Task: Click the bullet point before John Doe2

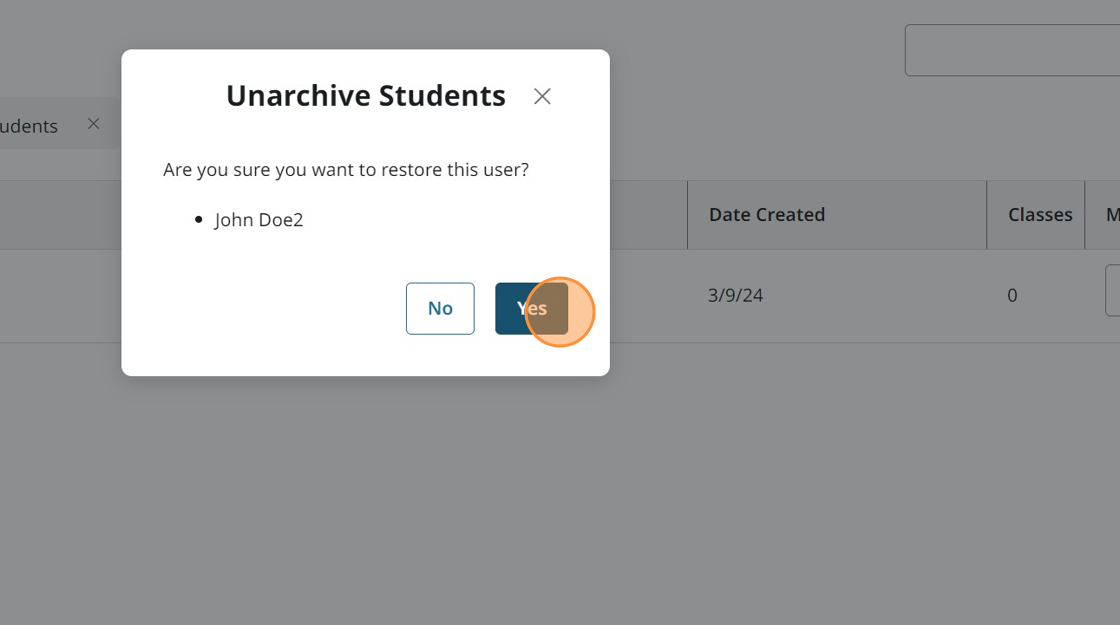Action: coord(199,220)
